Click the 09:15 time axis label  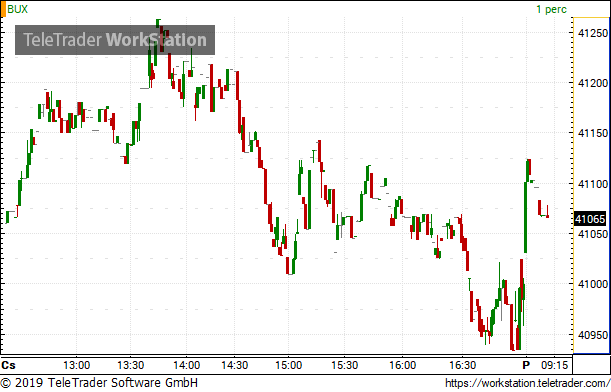(554, 366)
